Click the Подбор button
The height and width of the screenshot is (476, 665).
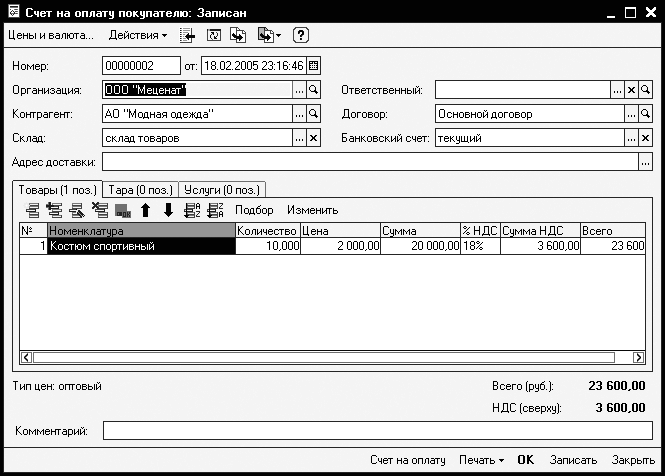pos(254,210)
